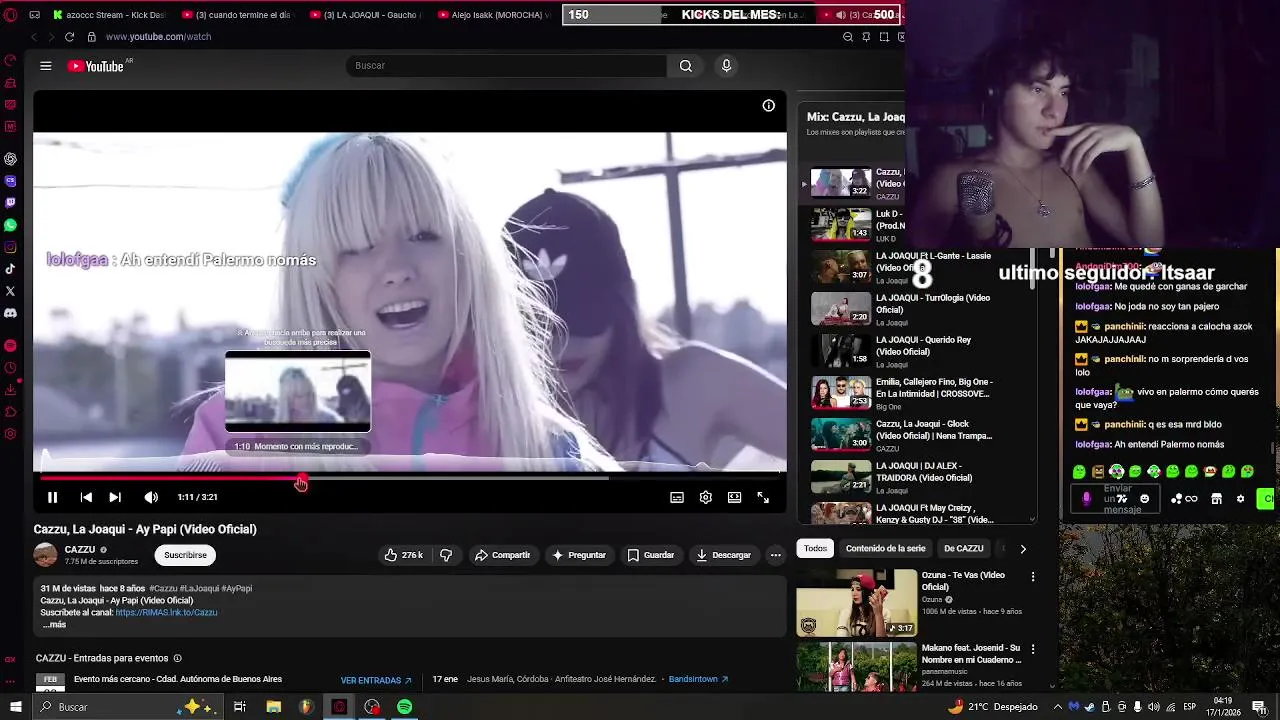Click the www.youtube.com/watch address bar
This screenshot has width=1280, height=720.
pyautogui.click(x=158, y=37)
